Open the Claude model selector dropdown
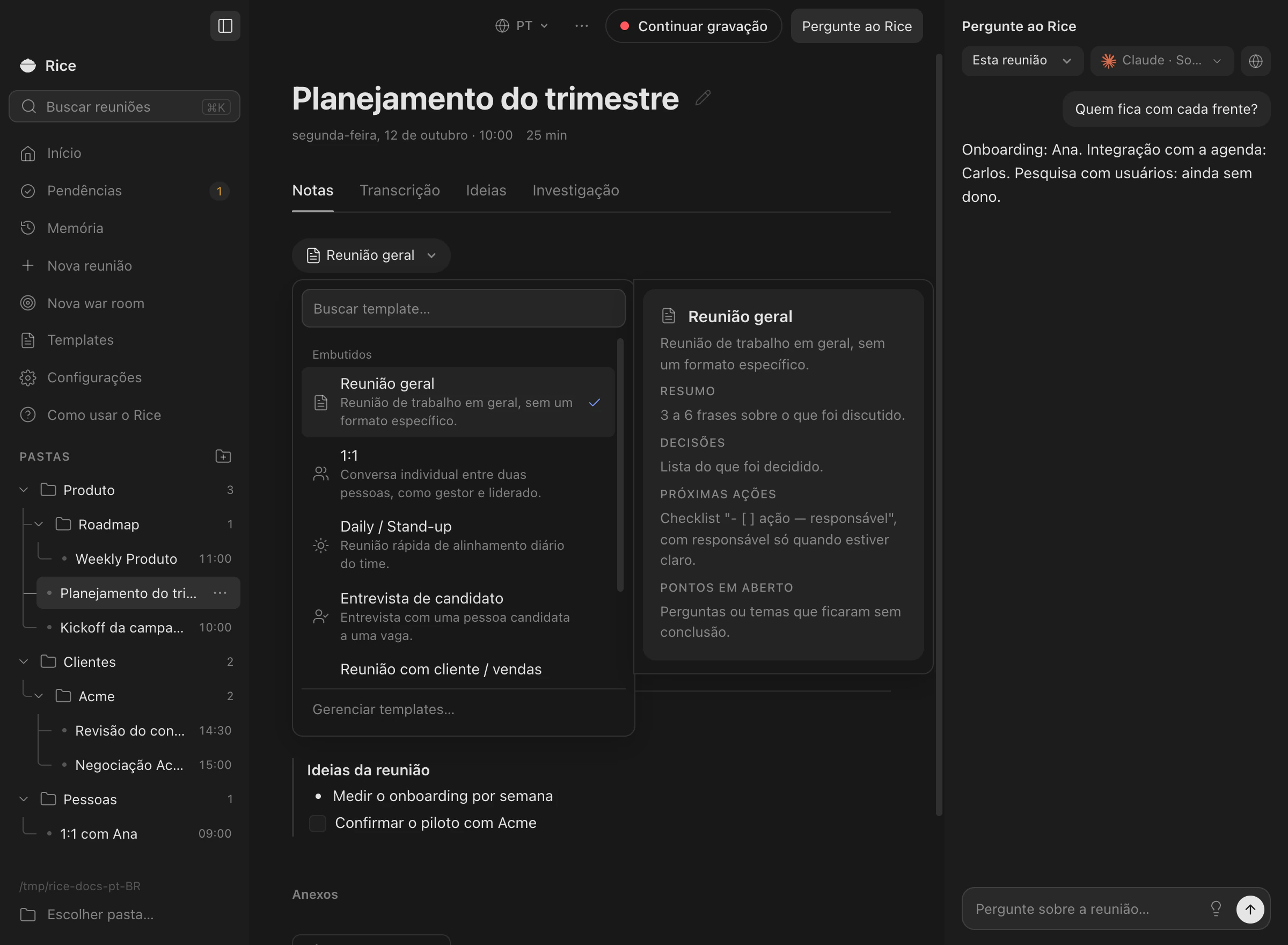1288x945 pixels. [x=1161, y=61]
